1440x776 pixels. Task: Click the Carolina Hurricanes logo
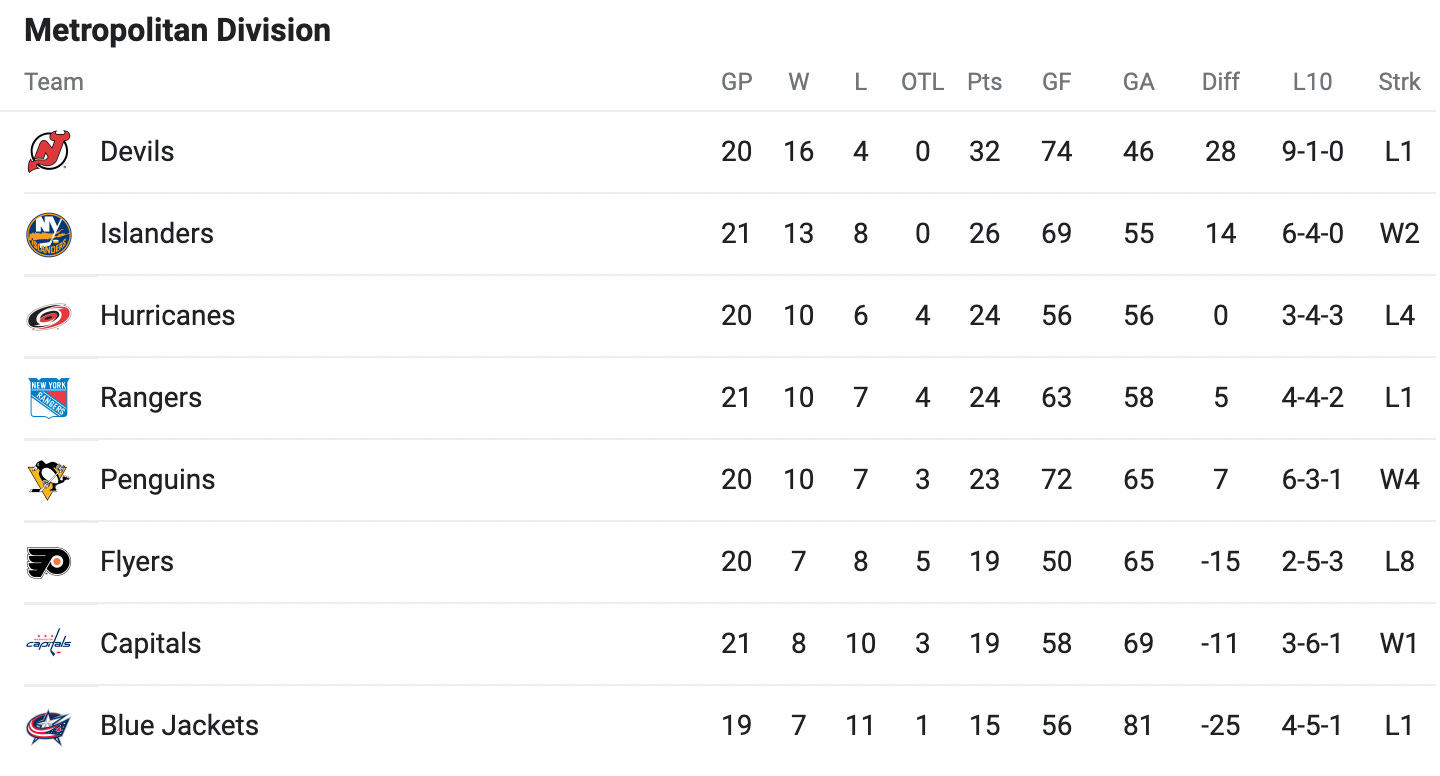[48, 316]
